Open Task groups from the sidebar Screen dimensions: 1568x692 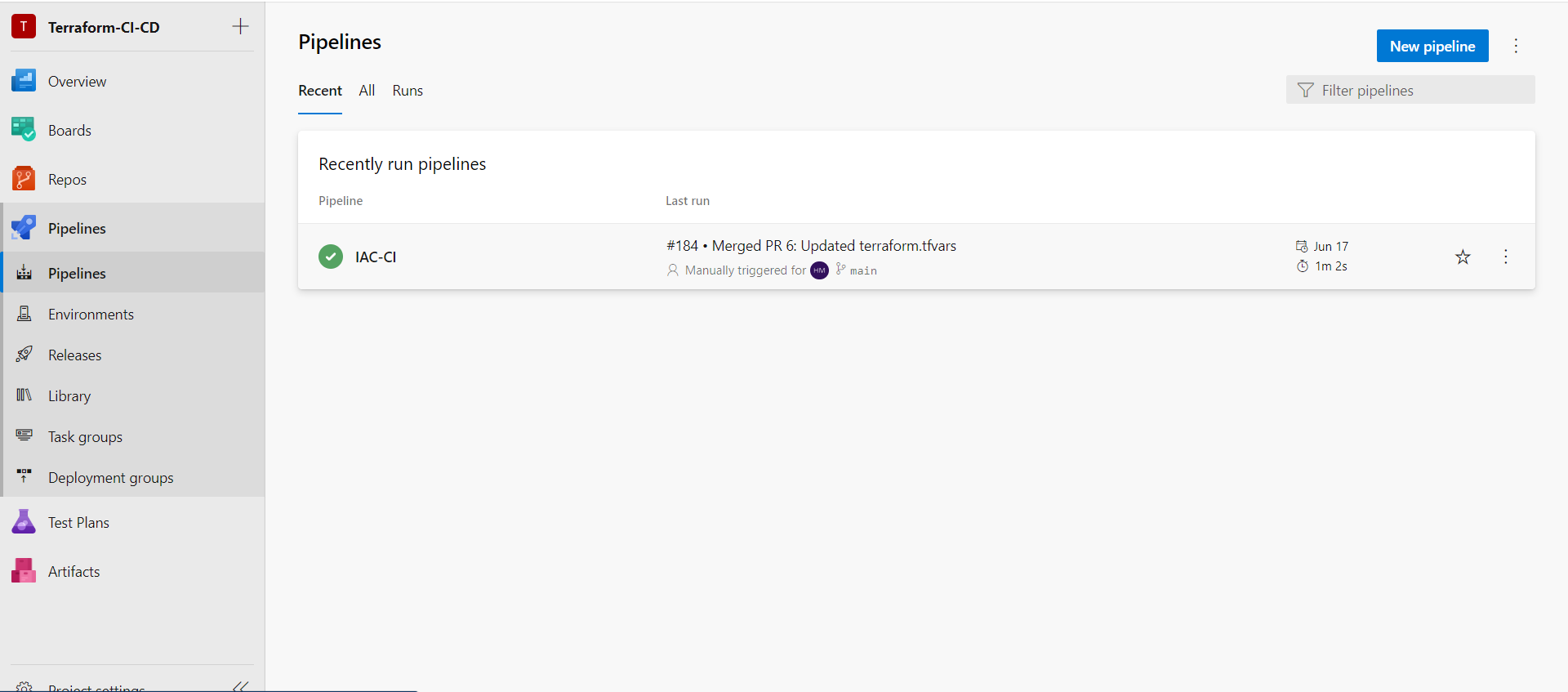pos(85,436)
